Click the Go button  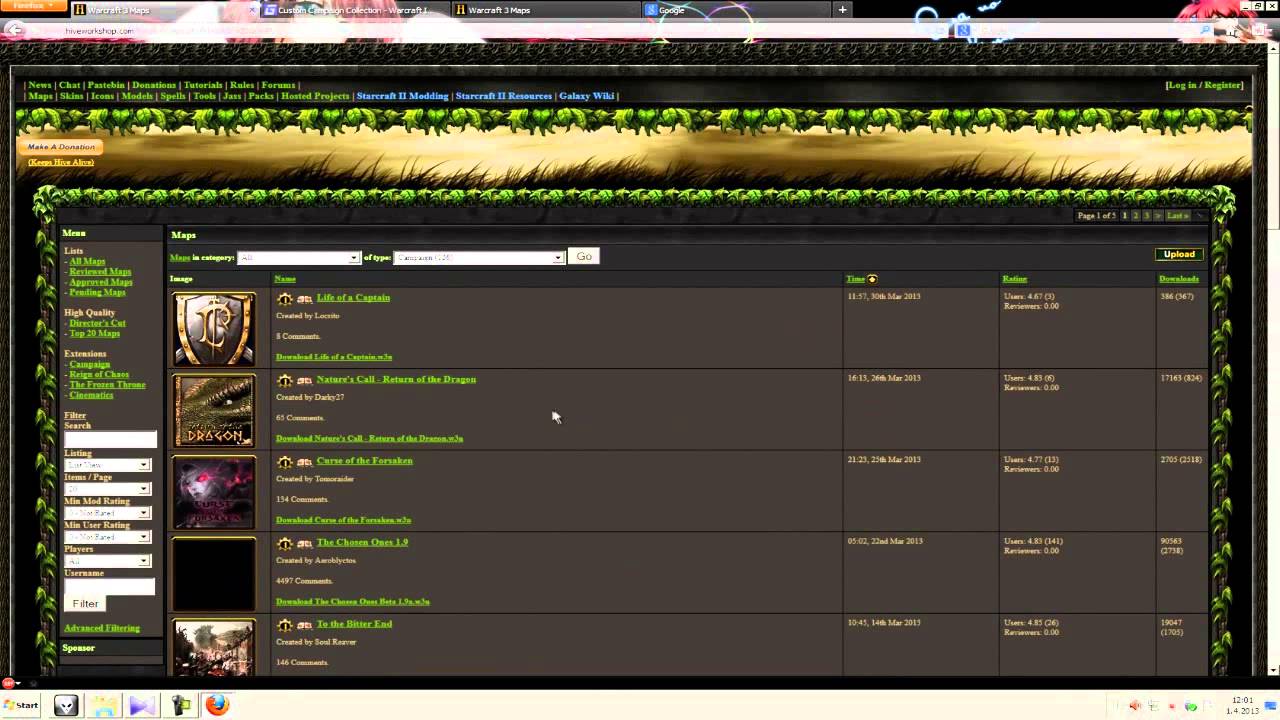[x=584, y=256]
